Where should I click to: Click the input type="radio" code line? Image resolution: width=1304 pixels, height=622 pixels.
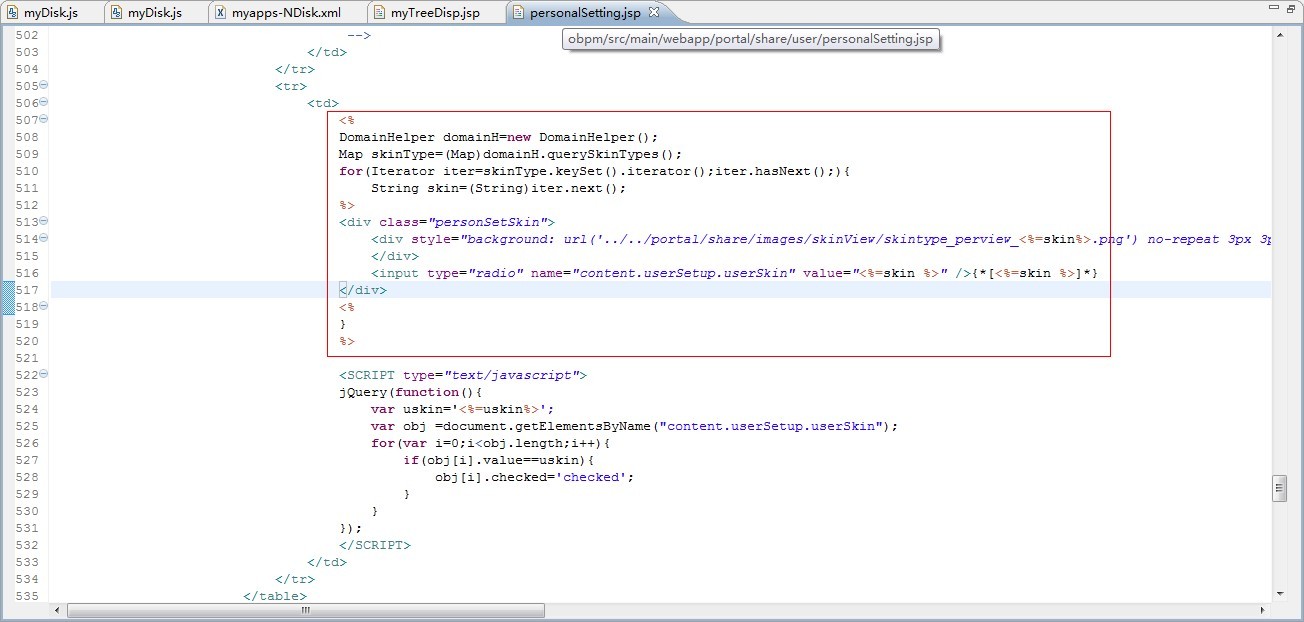pos(734,273)
